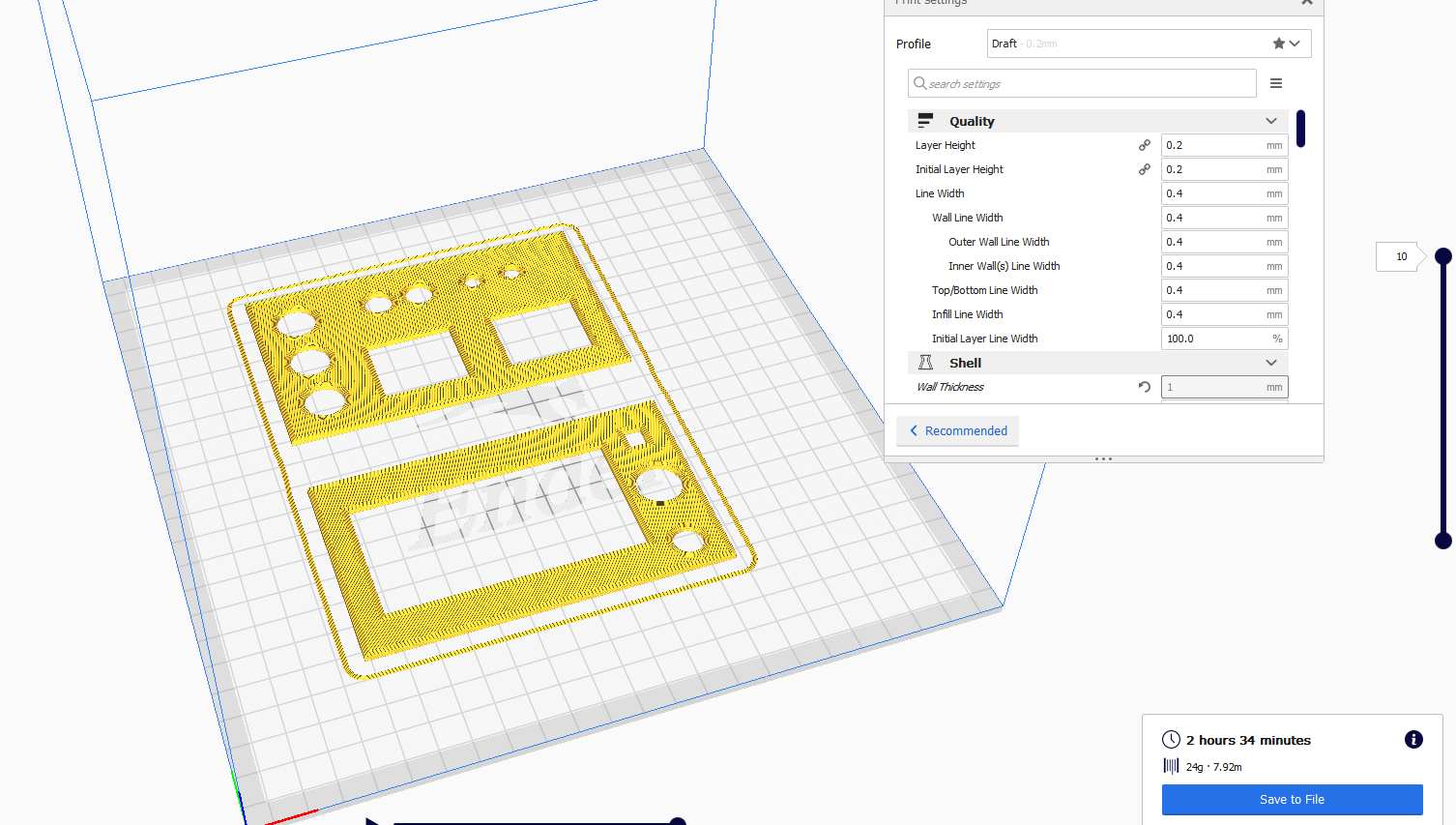1456x825 pixels.
Task: Click the layer number box showing 10
Action: (x=1400, y=256)
